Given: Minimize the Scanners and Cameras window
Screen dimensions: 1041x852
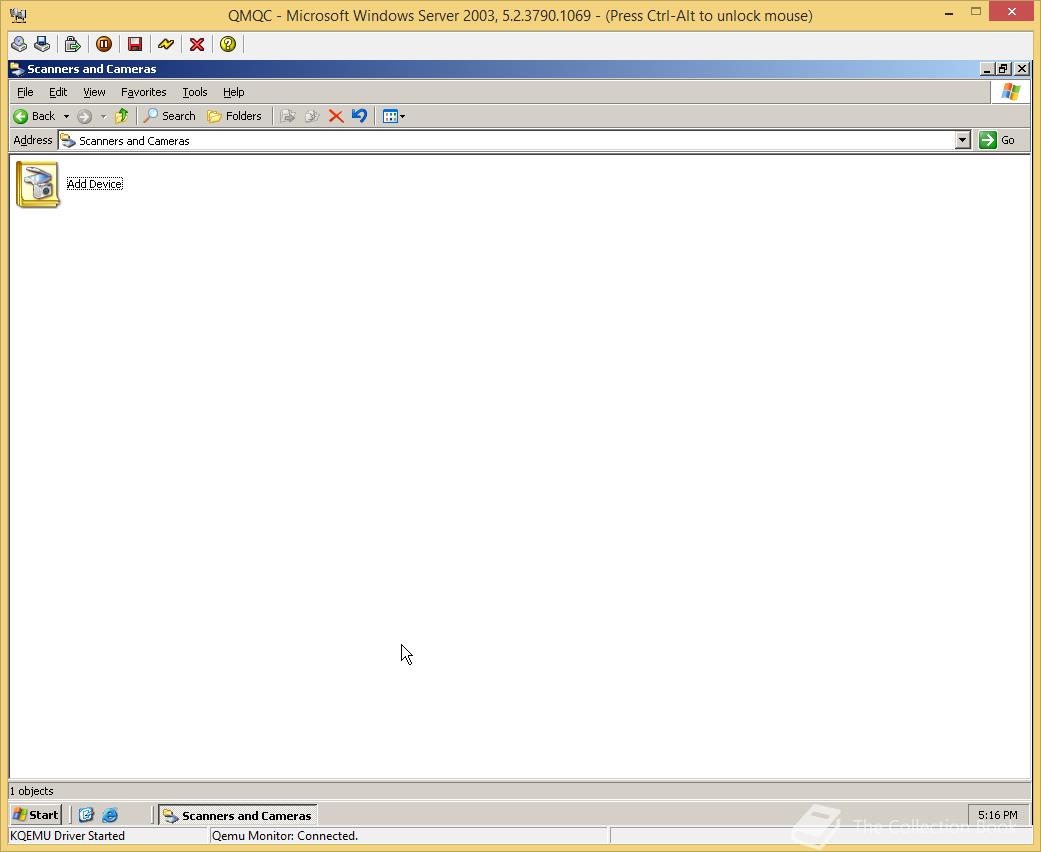Looking at the screenshot, I should pyautogui.click(x=987, y=69).
